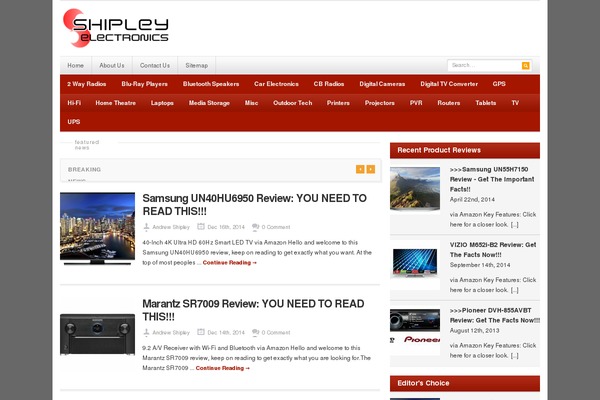Select the Misc category
The width and height of the screenshot is (600, 400).
(251, 103)
